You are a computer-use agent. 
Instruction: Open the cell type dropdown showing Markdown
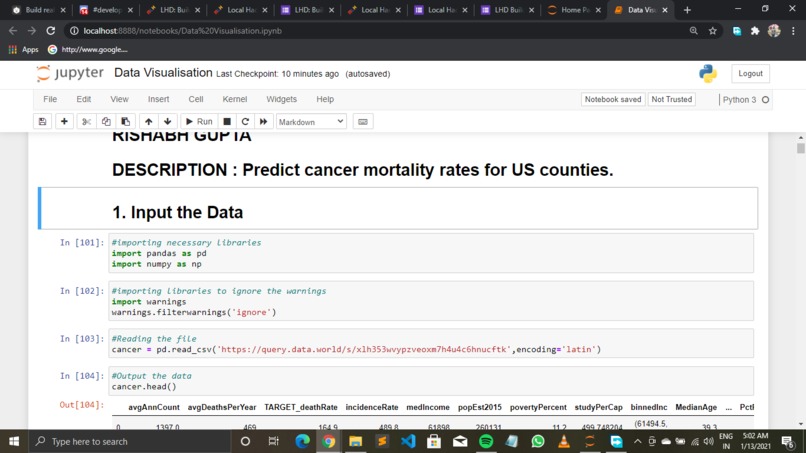[311, 122]
